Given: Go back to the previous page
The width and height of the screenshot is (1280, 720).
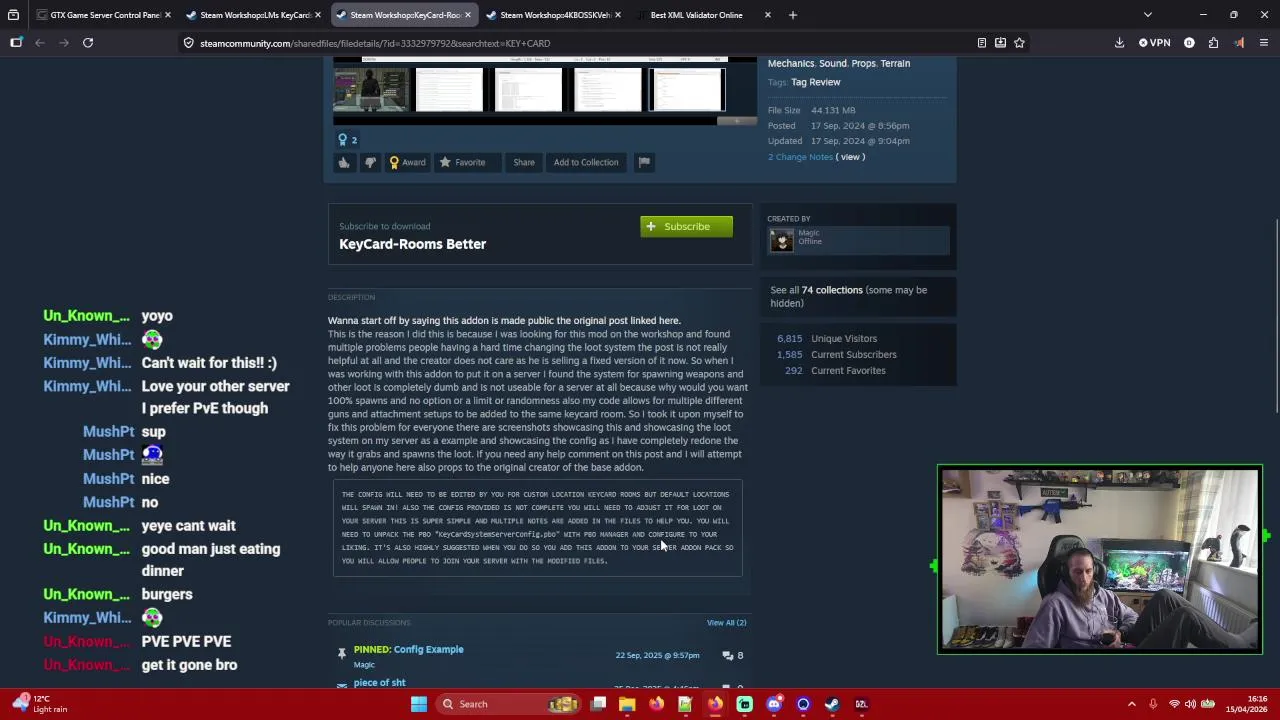Looking at the screenshot, I should [x=40, y=43].
